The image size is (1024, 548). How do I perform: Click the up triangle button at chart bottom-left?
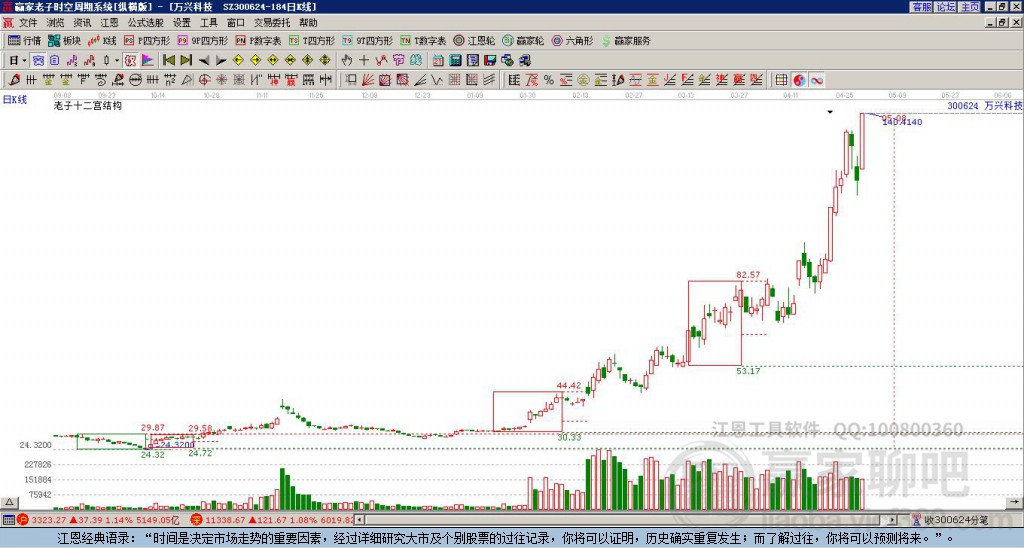click(9, 503)
